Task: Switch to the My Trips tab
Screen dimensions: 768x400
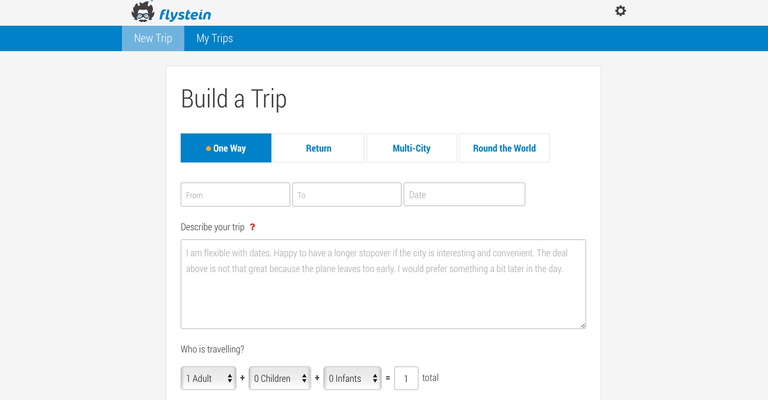Action: [215, 38]
